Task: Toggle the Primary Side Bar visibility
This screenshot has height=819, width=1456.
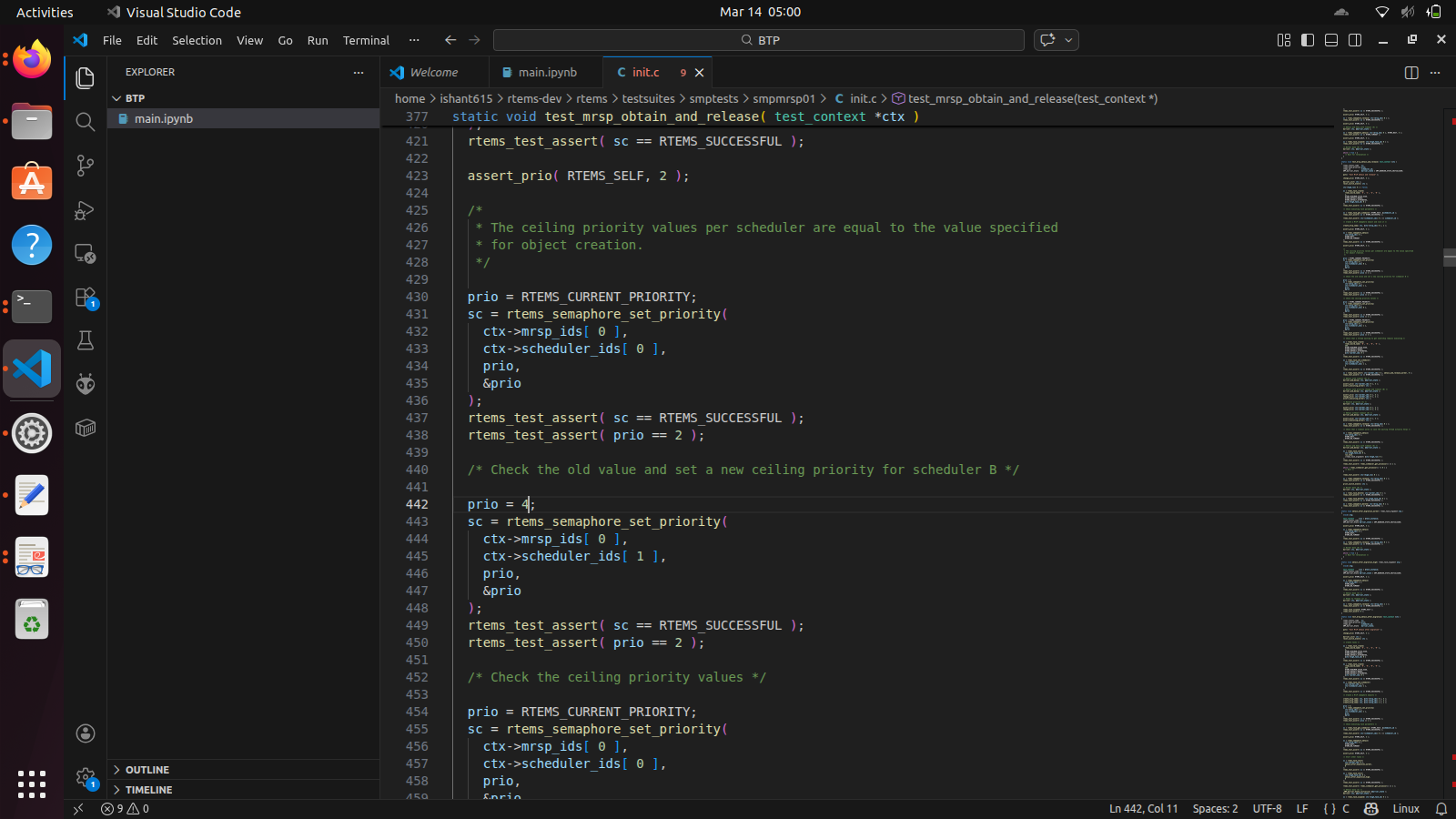Action: 1308,40
